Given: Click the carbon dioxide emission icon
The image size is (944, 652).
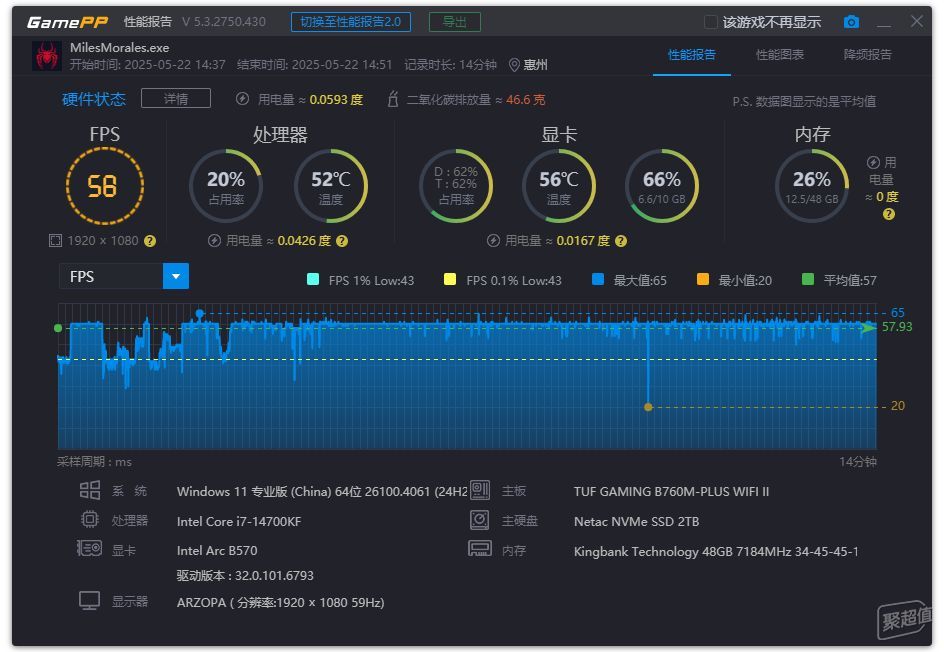Looking at the screenshot, I should tap(393, 99).
